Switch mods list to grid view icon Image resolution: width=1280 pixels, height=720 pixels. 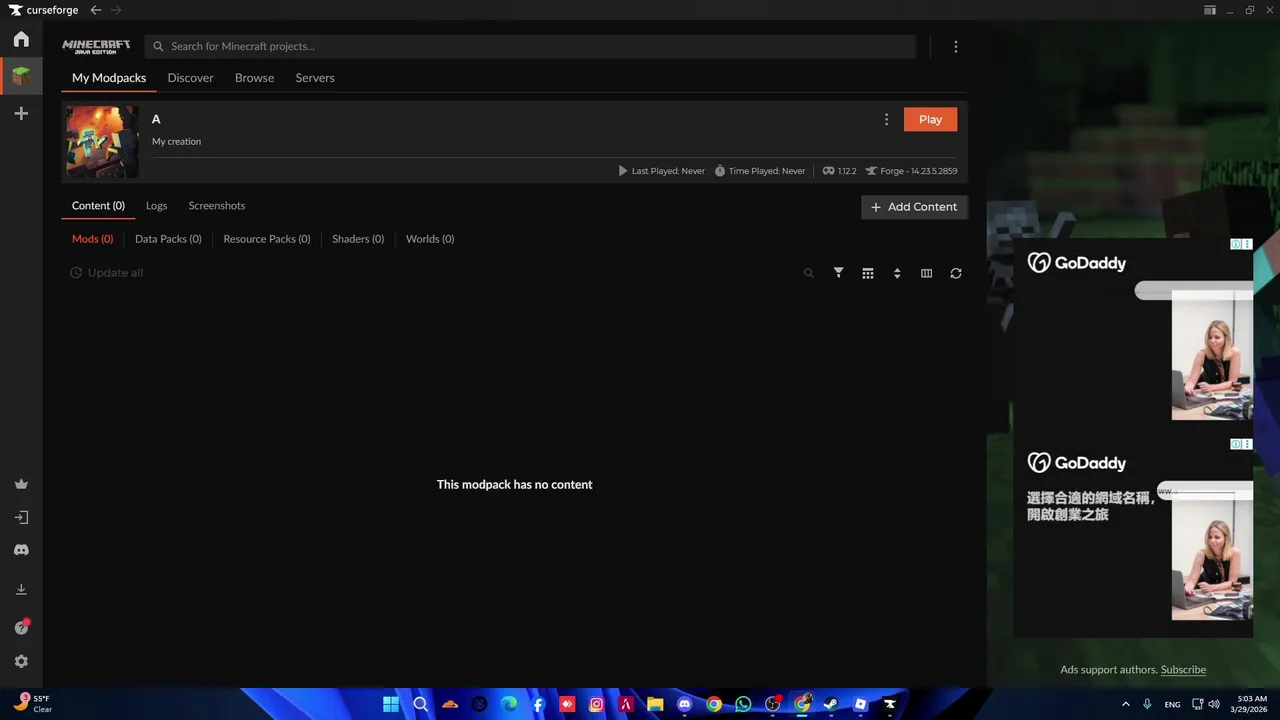[x=868, y=273]
